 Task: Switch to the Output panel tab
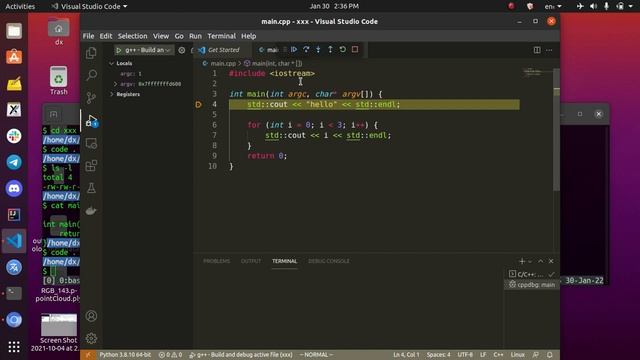251,261
